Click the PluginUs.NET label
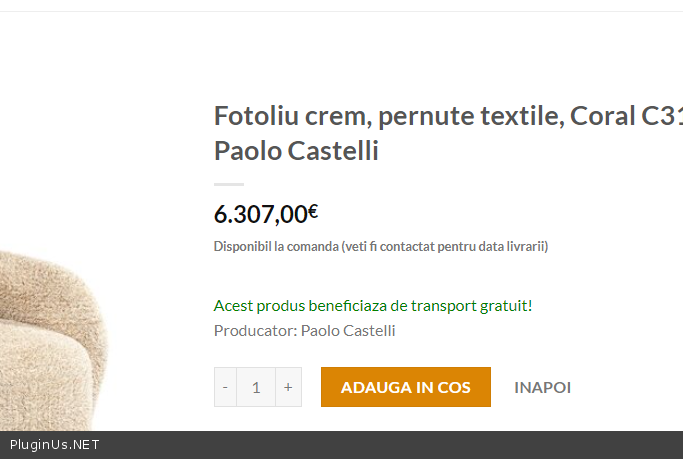The height and width of the screenshot is (459, 683). point(55,445)
